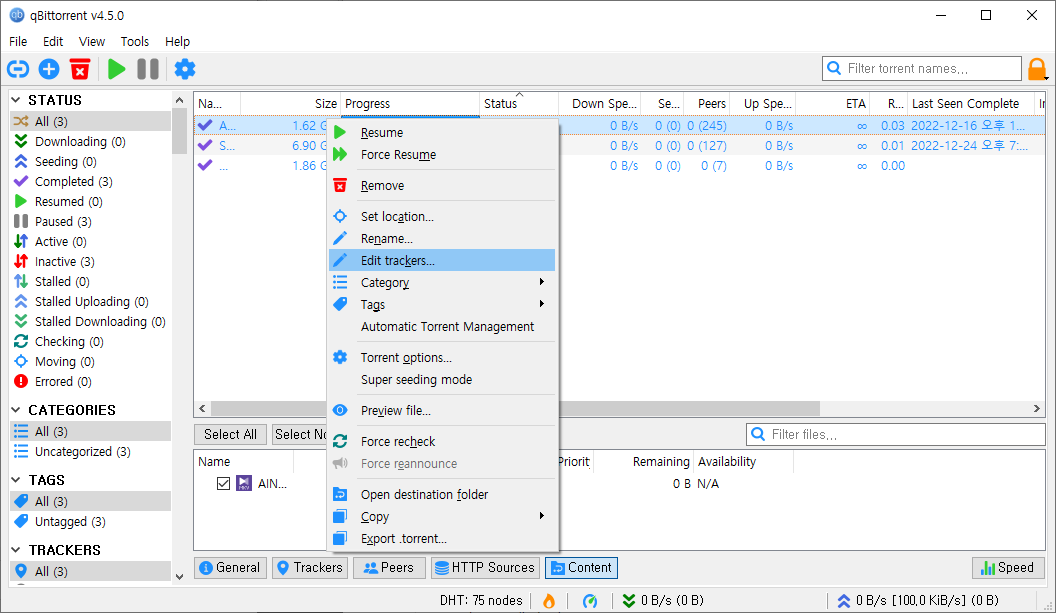Screen dimensions: 1056x613
Task: Click the Add torrent file plus icon
Action: [49, 69]
